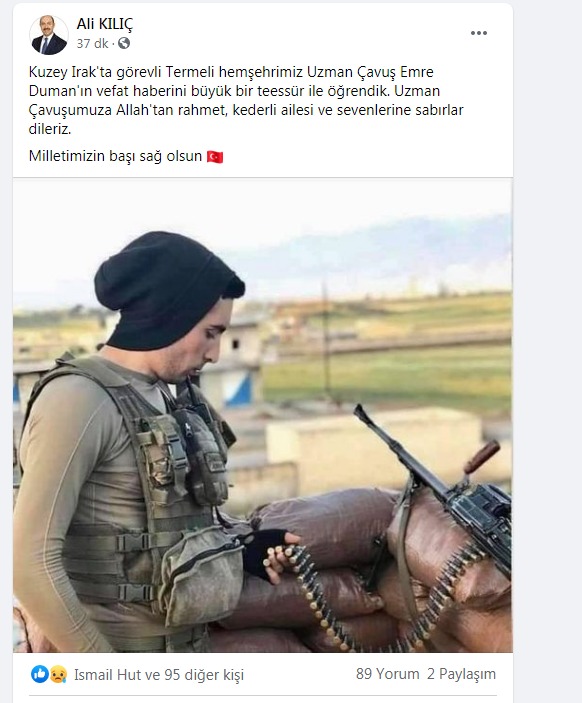The width and height of the screenshot is (582, 703).
Task: View who reacted: Ismail Hut ve 95 diğer kişi
Action: (159, 674)
